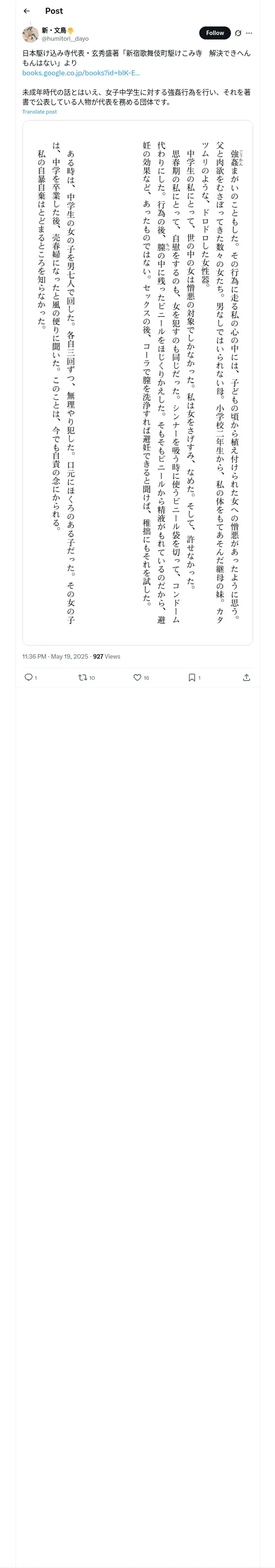Open the Grok explain-post icon
Viewport: 275px width, 1568px height.
pyautogui.click(x=238, y=33)
